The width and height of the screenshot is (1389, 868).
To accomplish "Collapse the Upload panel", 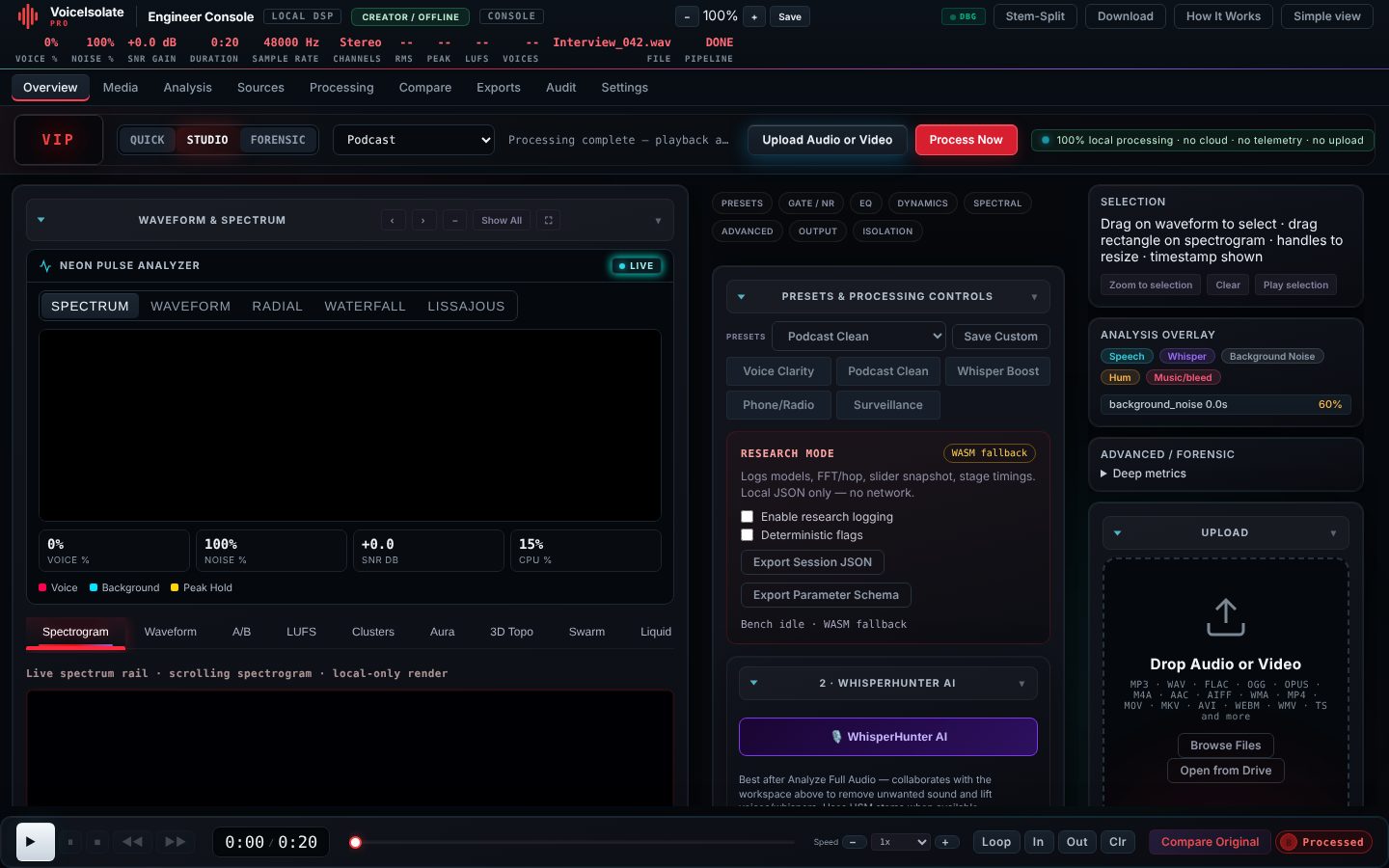I will coord(1117,532).
